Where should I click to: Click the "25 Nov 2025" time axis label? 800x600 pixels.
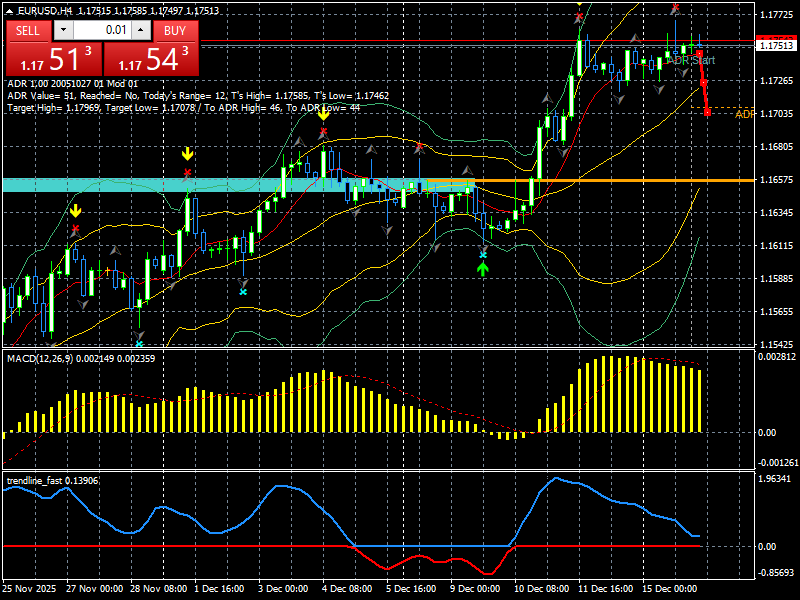click(x=30, y=588)
